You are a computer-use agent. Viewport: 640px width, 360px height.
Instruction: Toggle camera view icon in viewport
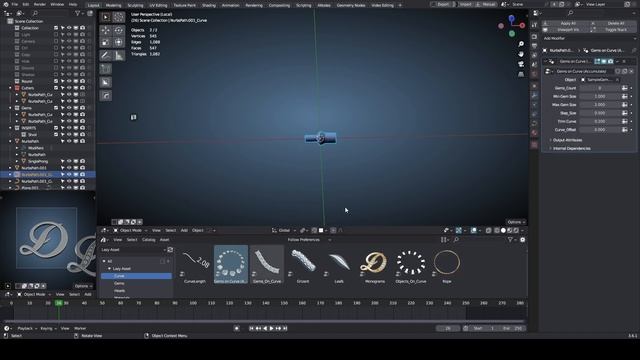pyautogui.click(x=521, y=64)
